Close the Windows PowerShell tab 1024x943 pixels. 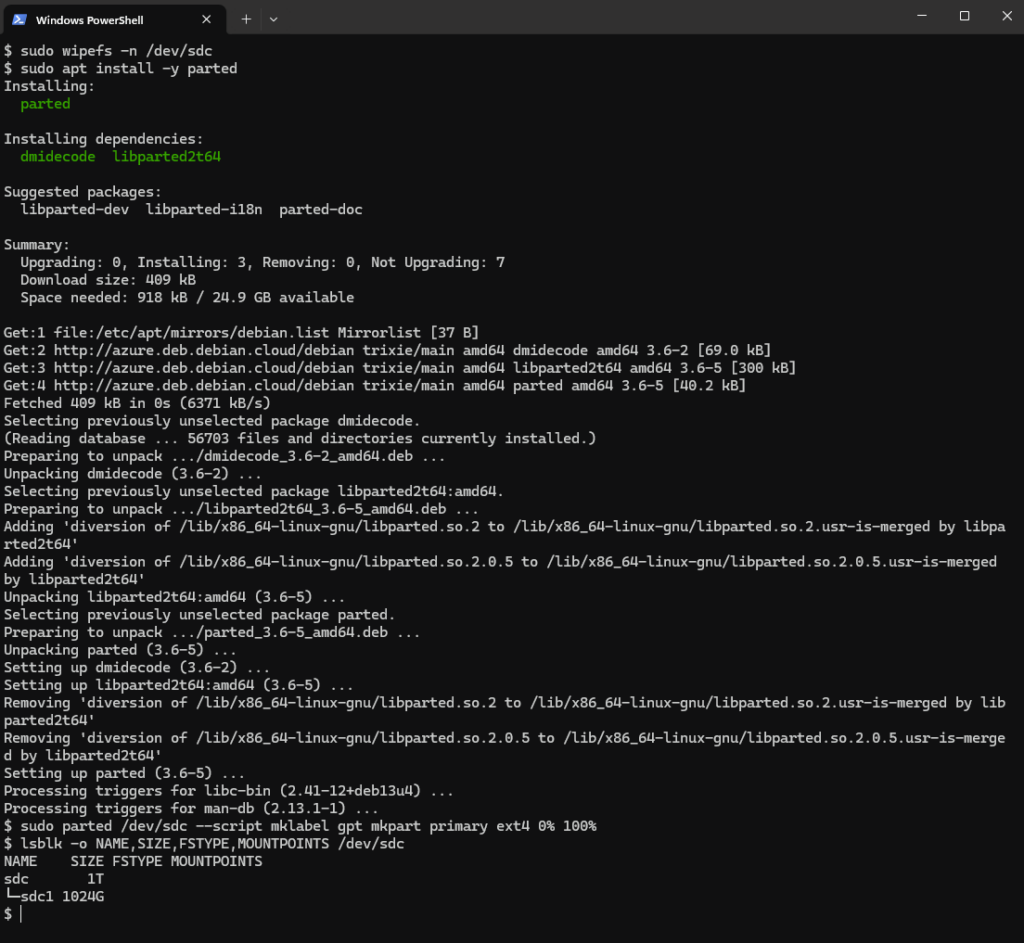(x=206, y=20)
